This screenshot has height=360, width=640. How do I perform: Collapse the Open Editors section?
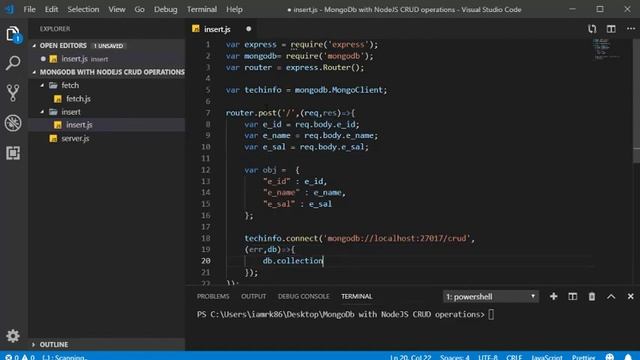34,45
